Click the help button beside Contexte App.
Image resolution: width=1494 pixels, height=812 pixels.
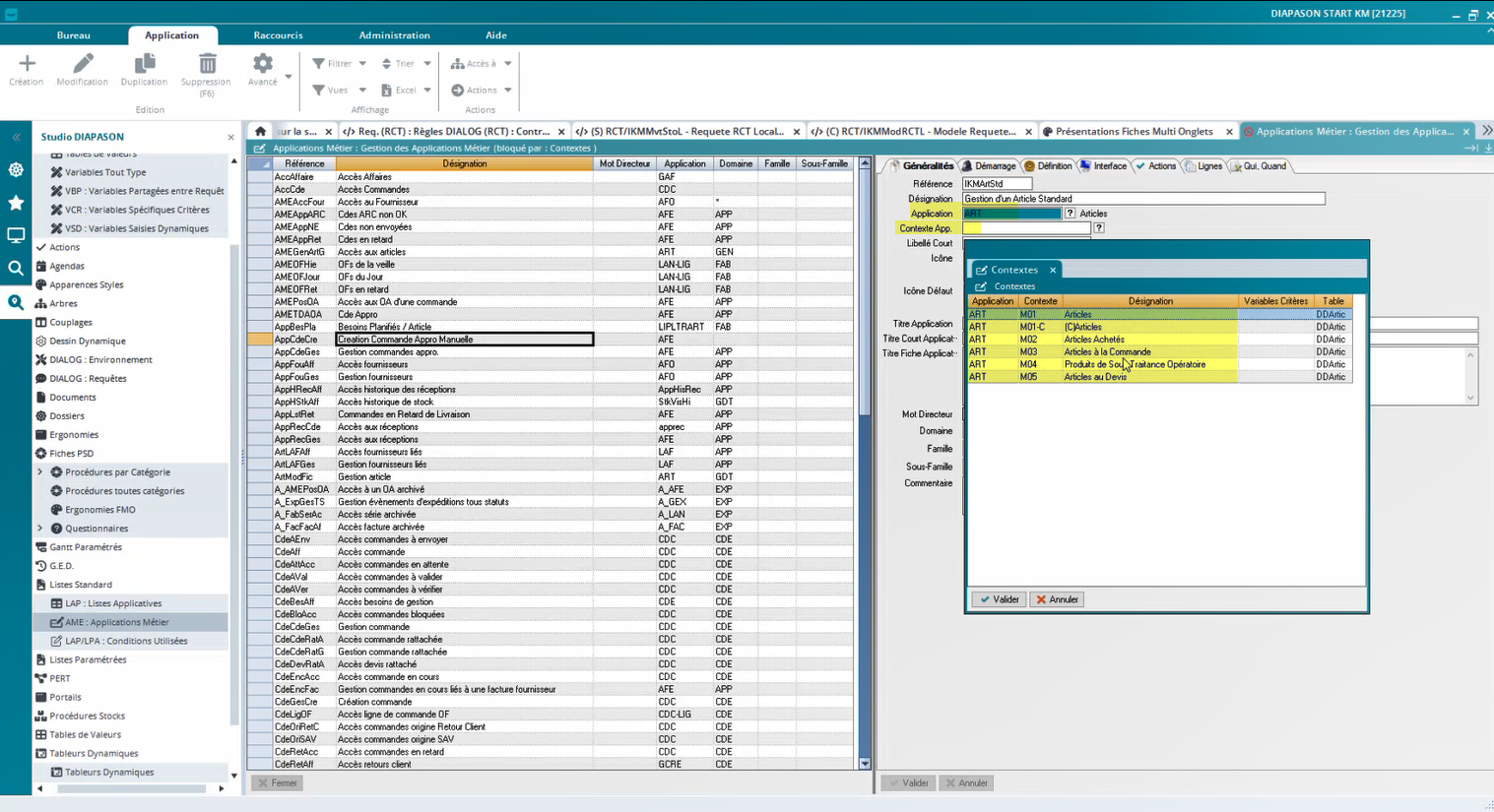(x=1099, y=228)
